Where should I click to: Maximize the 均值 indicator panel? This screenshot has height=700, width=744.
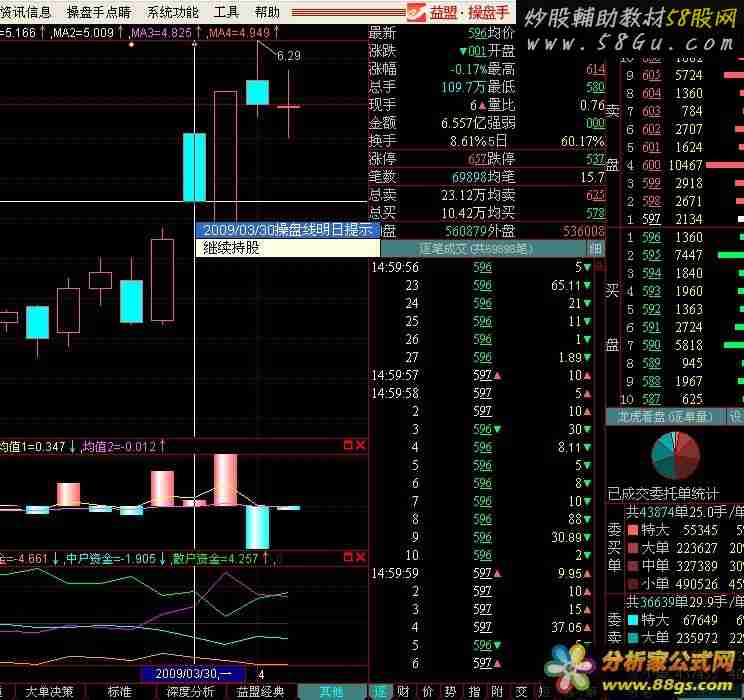[348, 445]
